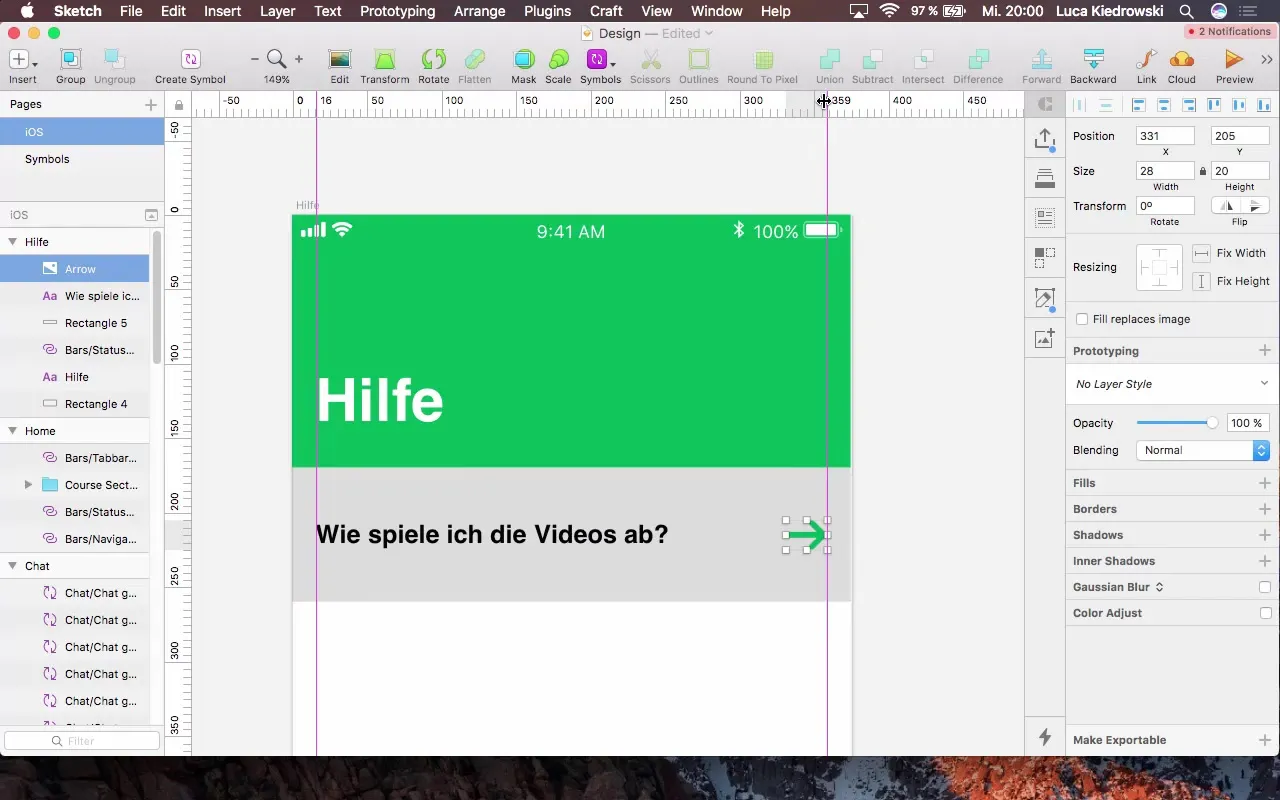Image resolution: width=1280 pixels, height=800 pixels.
Task: Click the Union boolean icon
Action: pyautogui.click(x=829, y=60)
